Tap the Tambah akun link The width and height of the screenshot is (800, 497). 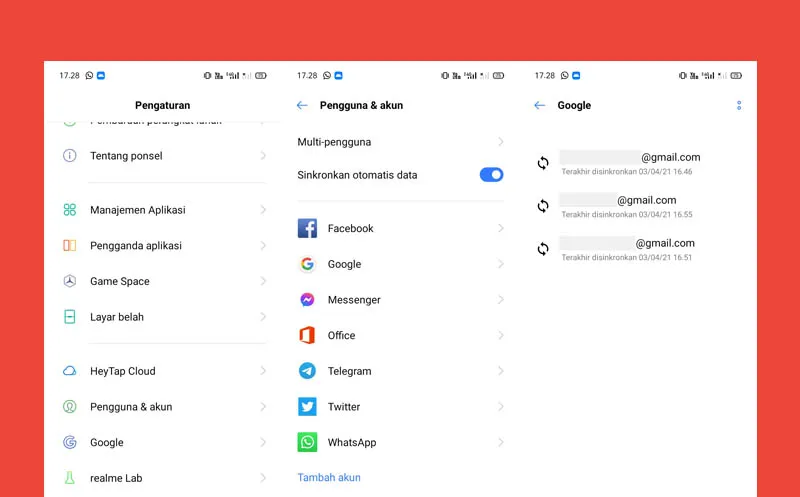(329, 478)
